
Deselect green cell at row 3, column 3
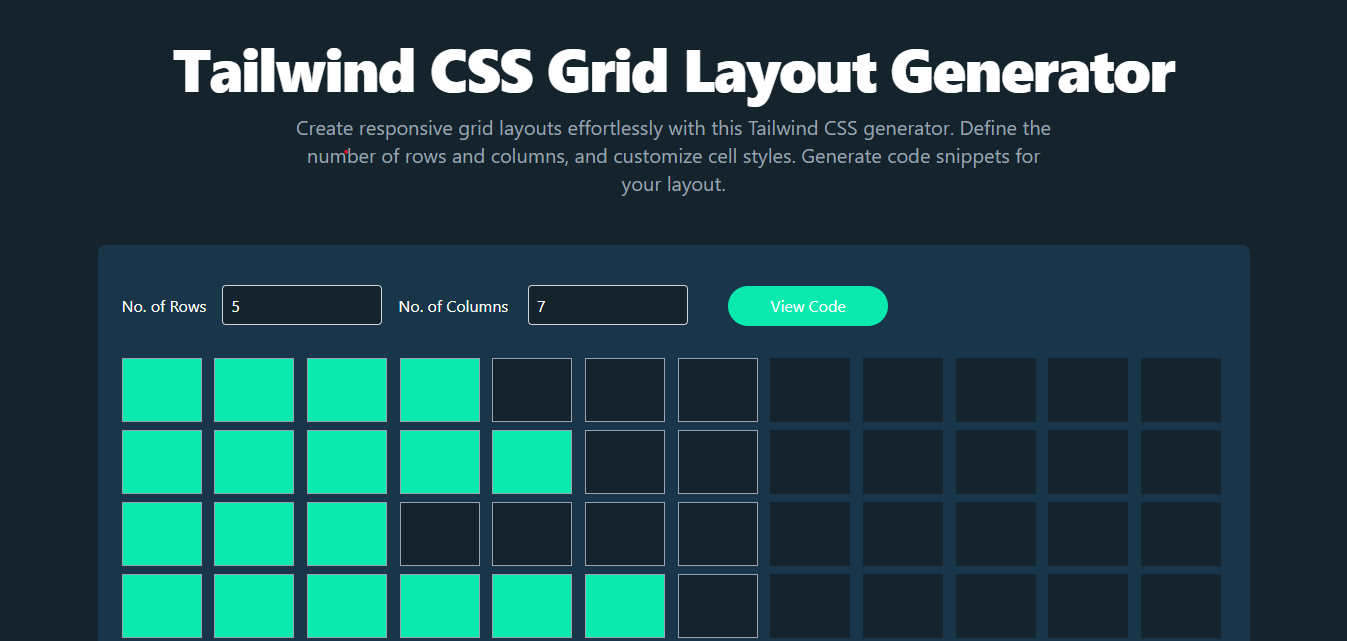tap(347, 534)
